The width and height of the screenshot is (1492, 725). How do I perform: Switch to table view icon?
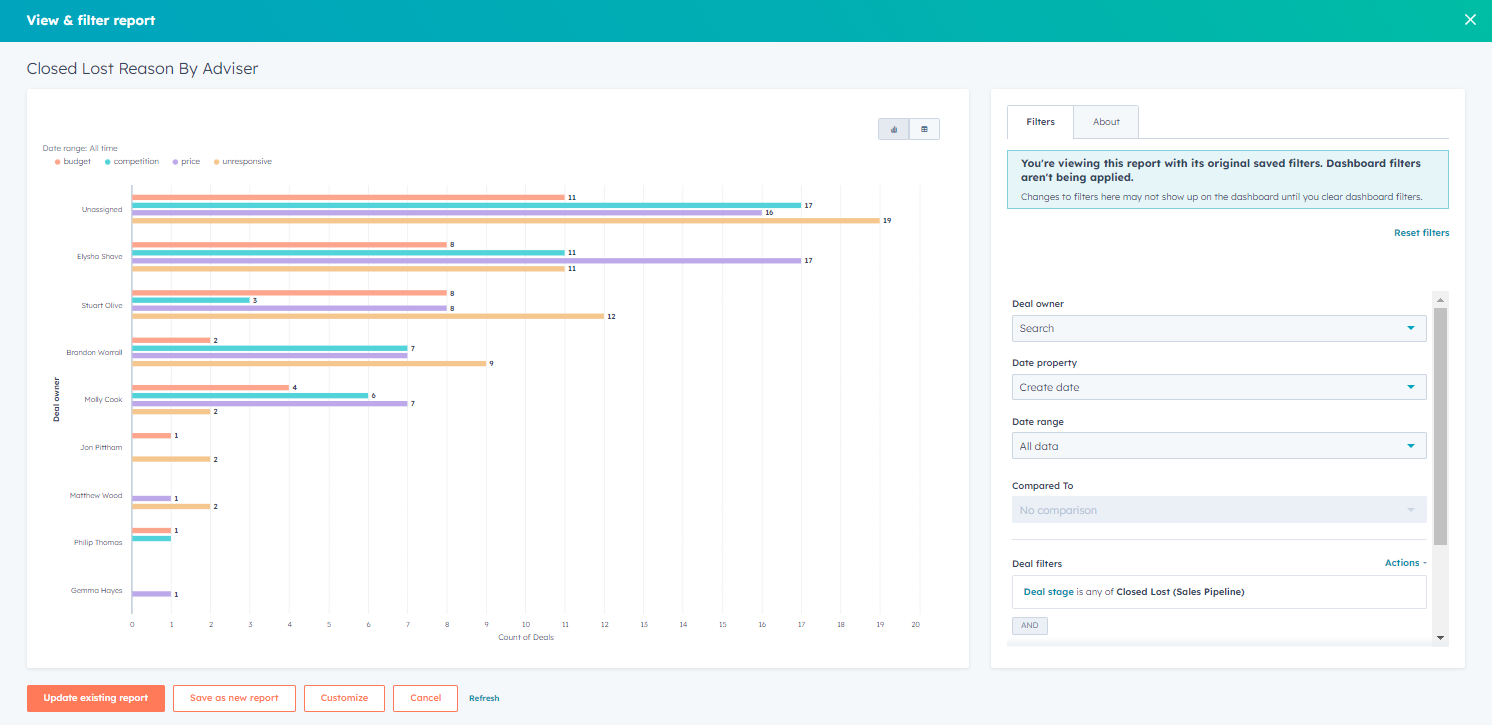(924, 129)
